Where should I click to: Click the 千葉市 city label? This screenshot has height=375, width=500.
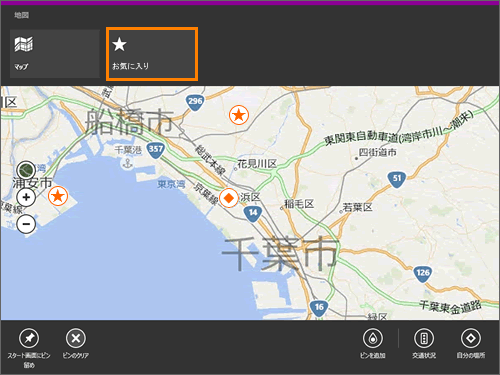(280, 253)
